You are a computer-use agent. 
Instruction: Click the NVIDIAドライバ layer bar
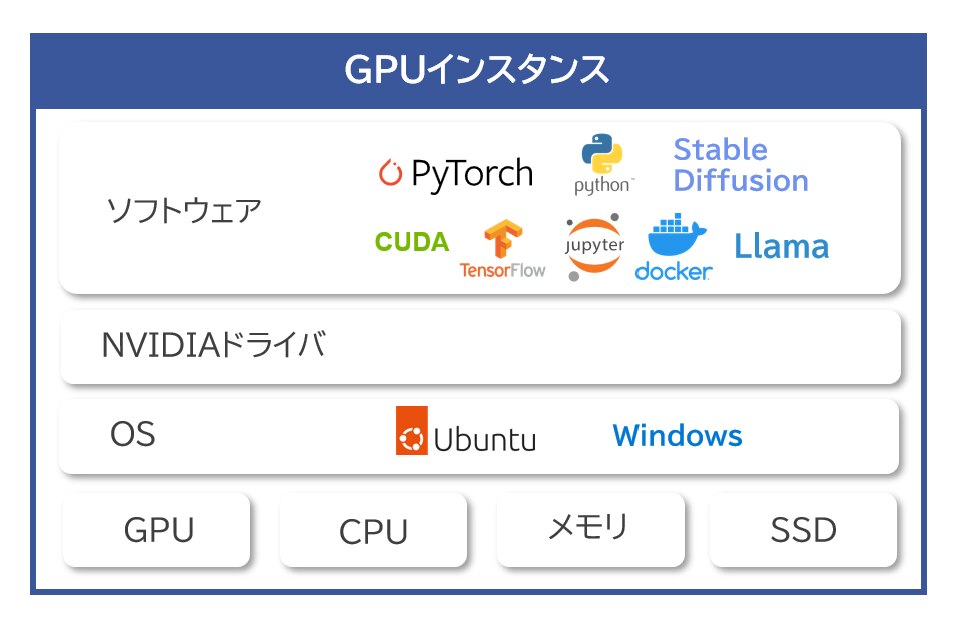pos(480,346)
